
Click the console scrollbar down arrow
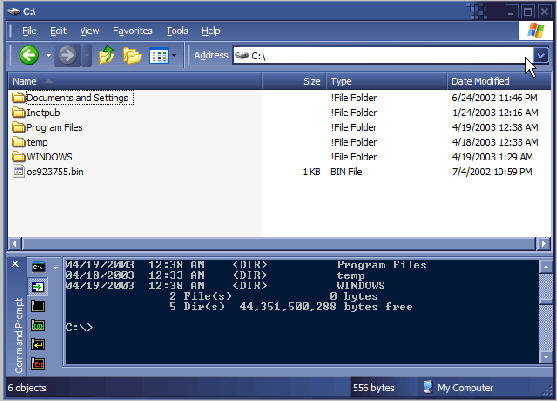pyautogui.click(x=546, y=356)
